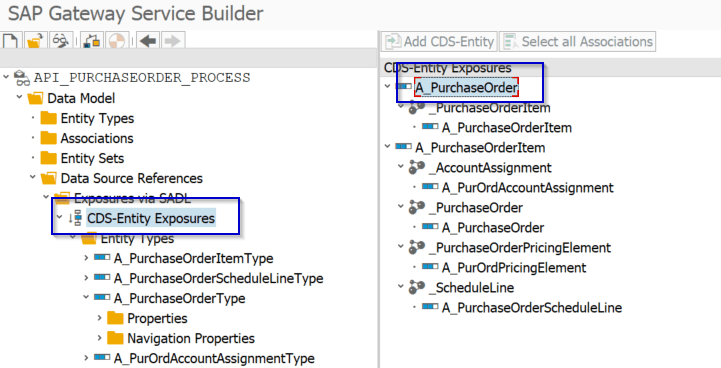Image resolution: width=721 pixels, height=368 pixels.
Task: Click the A_PurchaseOrderScheduleLine entity icon
Action: pyautogui.click(x=430, y=306)
